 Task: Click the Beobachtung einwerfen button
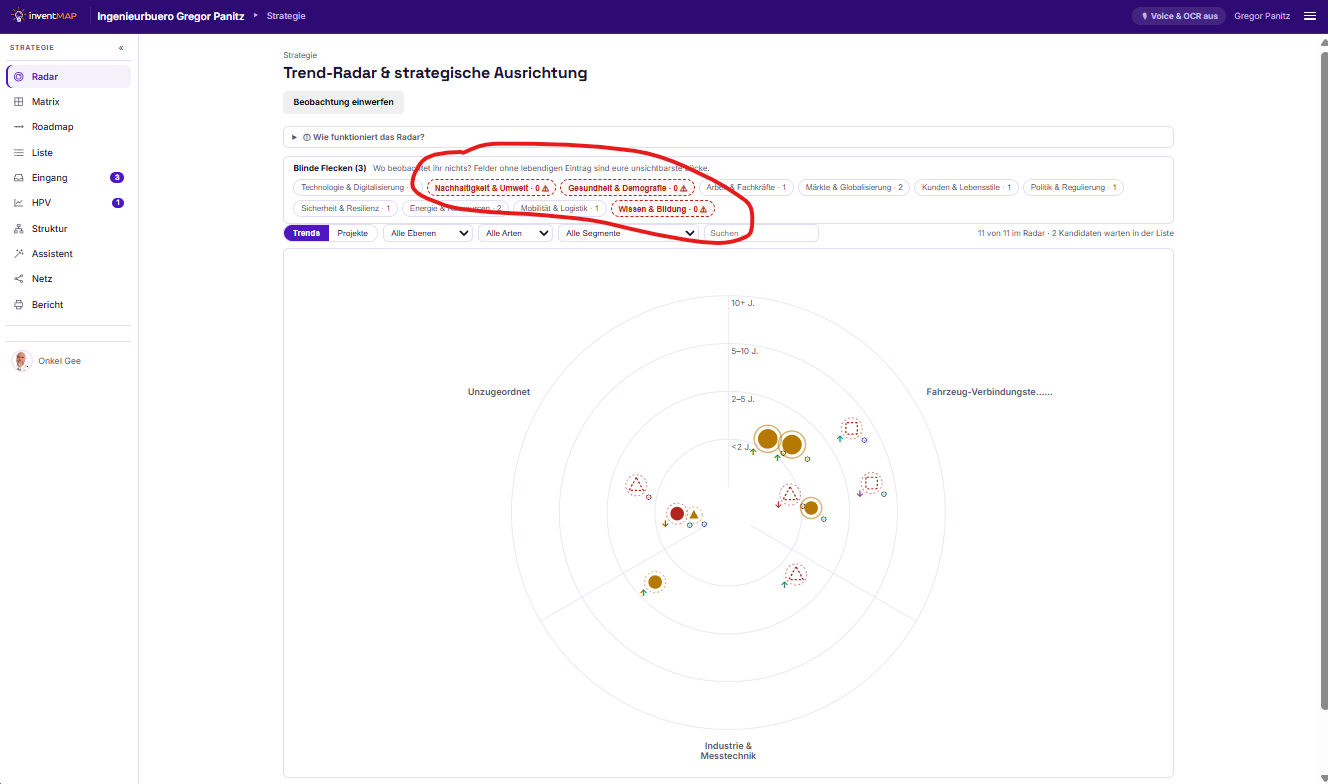click(343, 102)
